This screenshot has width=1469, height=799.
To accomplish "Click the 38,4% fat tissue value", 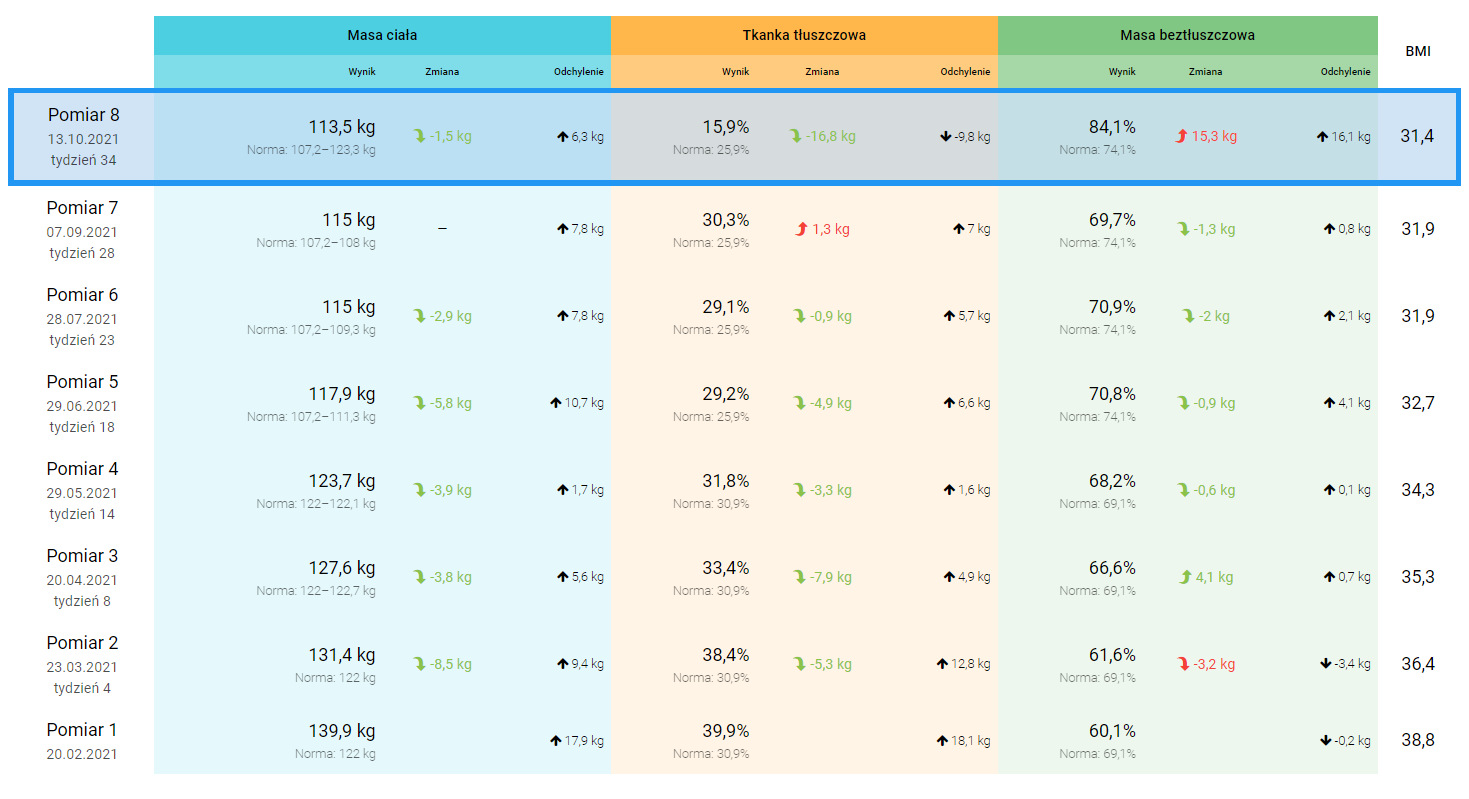I will pyautogui.click(x=726, y=655).
